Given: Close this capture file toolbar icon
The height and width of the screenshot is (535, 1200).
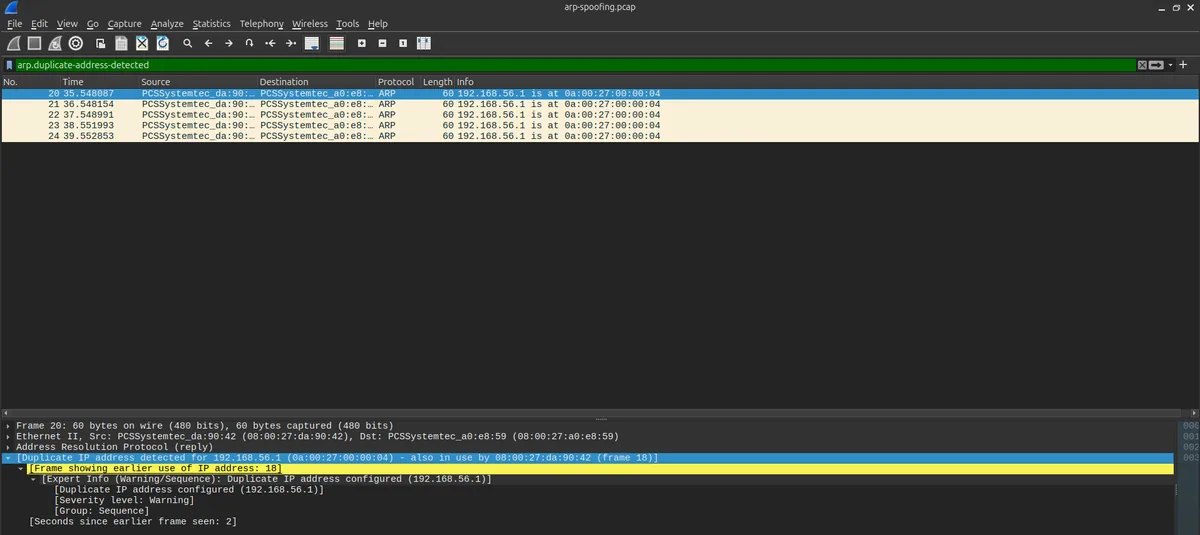Looking at the screenshot, I should [x=142, y=43].
